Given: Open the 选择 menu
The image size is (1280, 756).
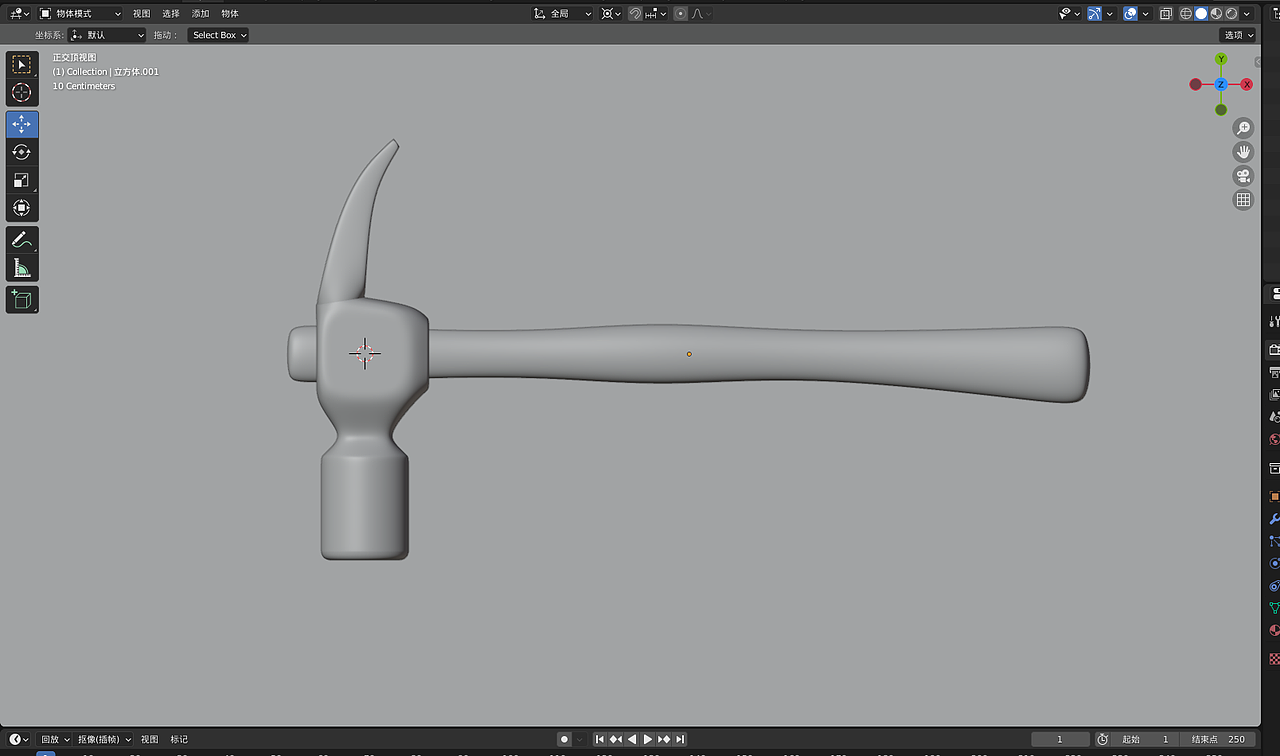Looking at the screenshot, I should [x=171, y=14].
